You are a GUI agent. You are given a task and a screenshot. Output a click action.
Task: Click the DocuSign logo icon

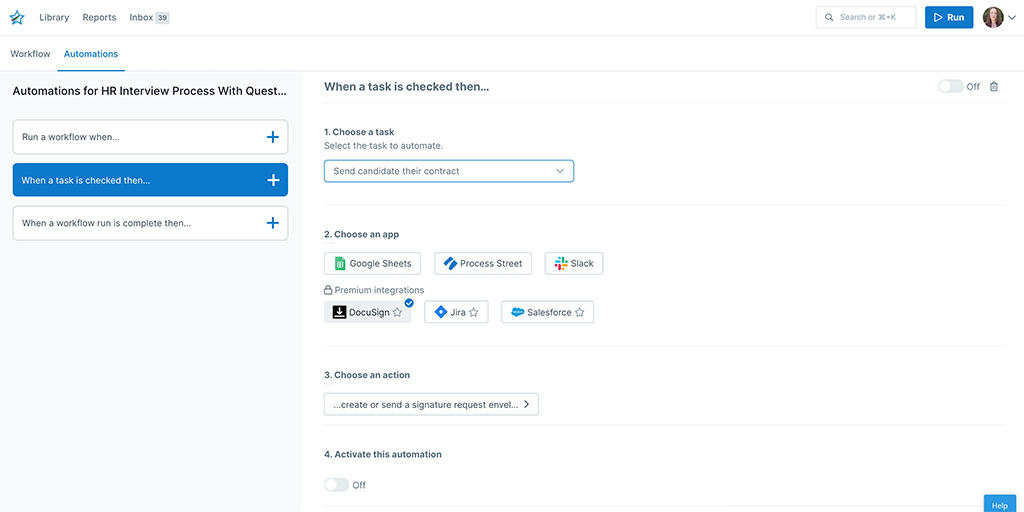[339, 312]
